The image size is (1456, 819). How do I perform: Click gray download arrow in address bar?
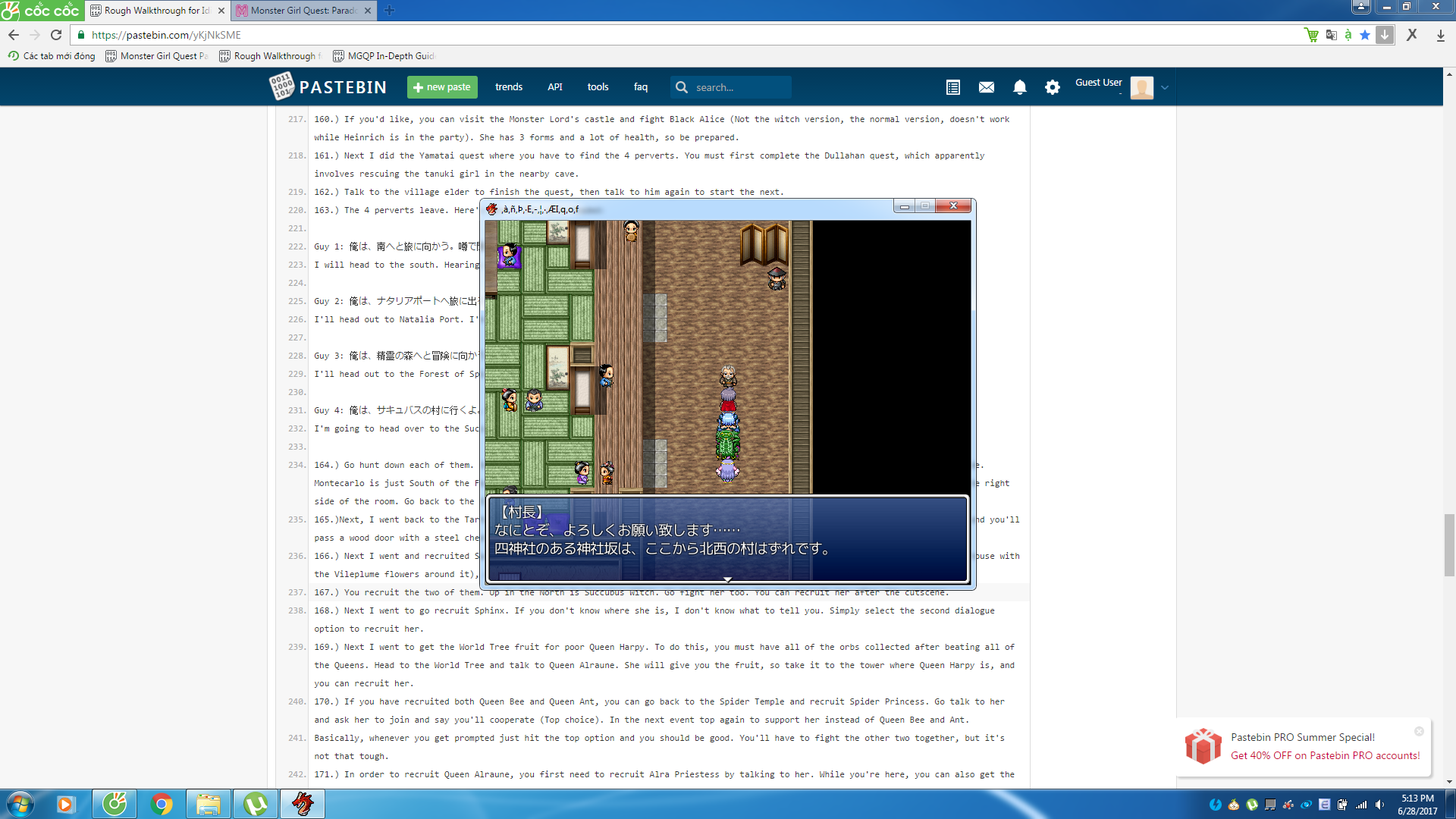[x=1385, y=35]
